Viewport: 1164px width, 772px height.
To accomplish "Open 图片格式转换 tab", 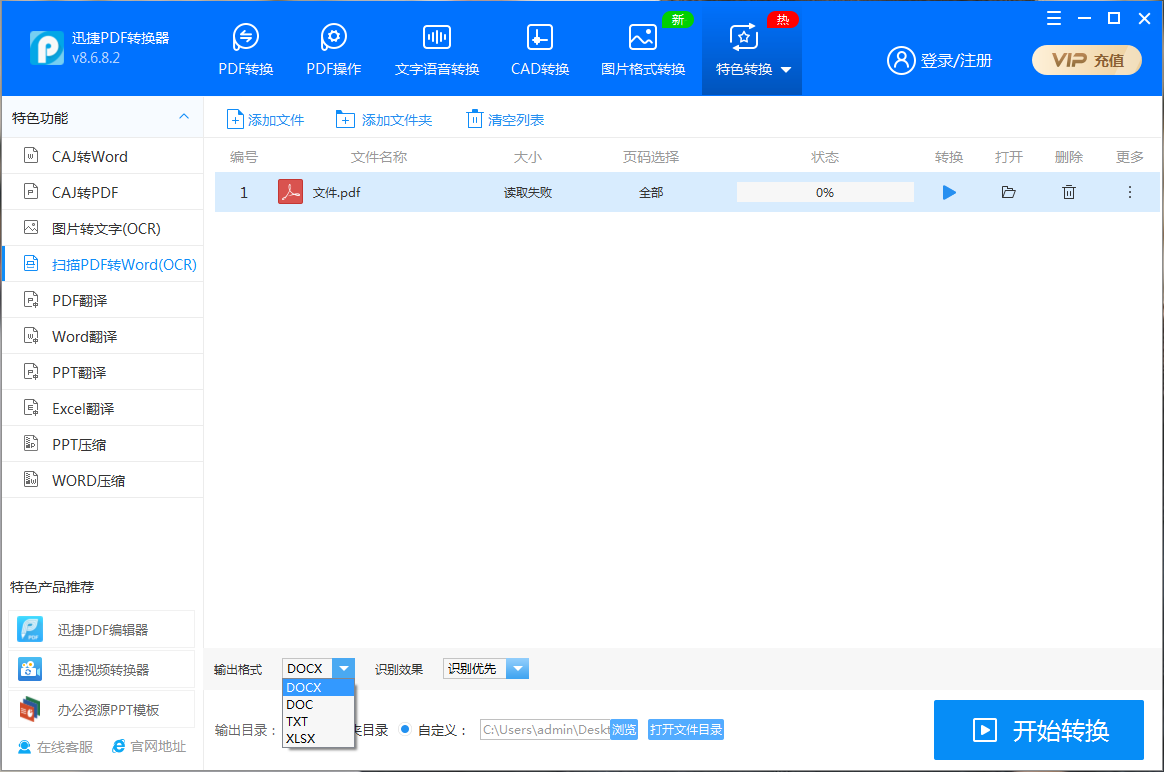I will (643, 50).
